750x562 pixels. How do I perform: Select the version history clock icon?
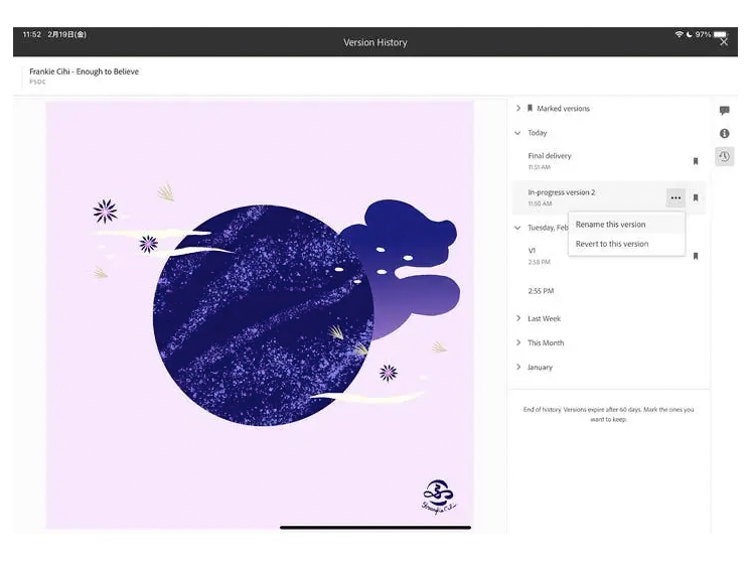click(x=724, y=156)
